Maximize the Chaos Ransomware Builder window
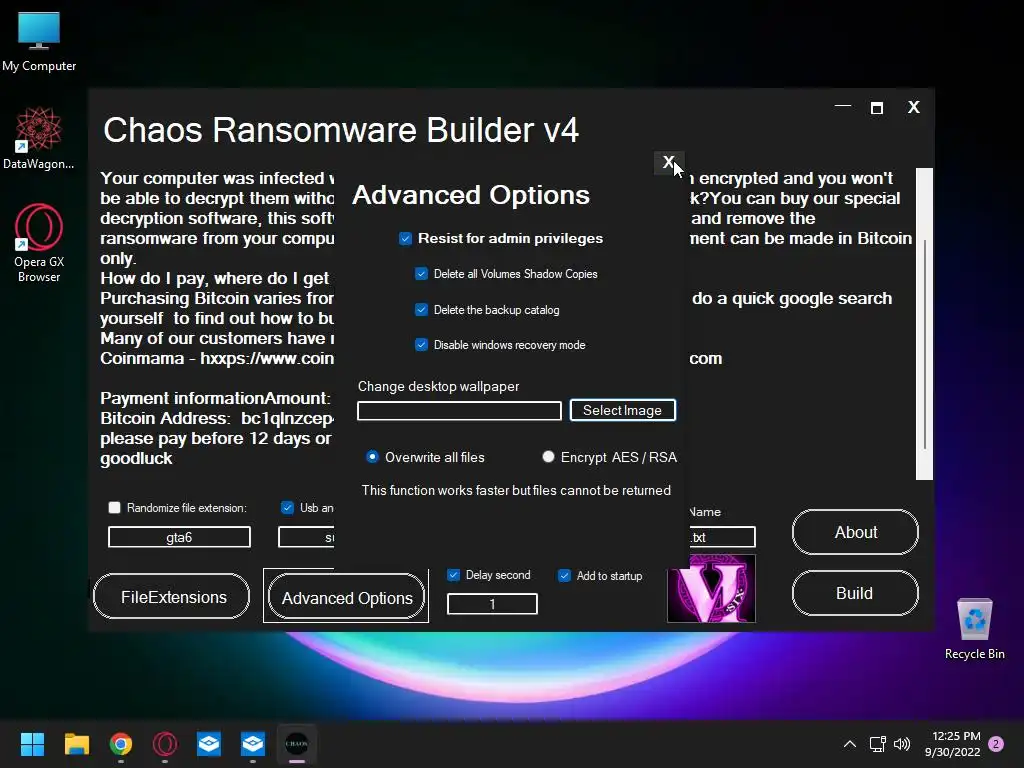Image resolution: width=1024 pixels, height=768 pixels. coord(877,108)
